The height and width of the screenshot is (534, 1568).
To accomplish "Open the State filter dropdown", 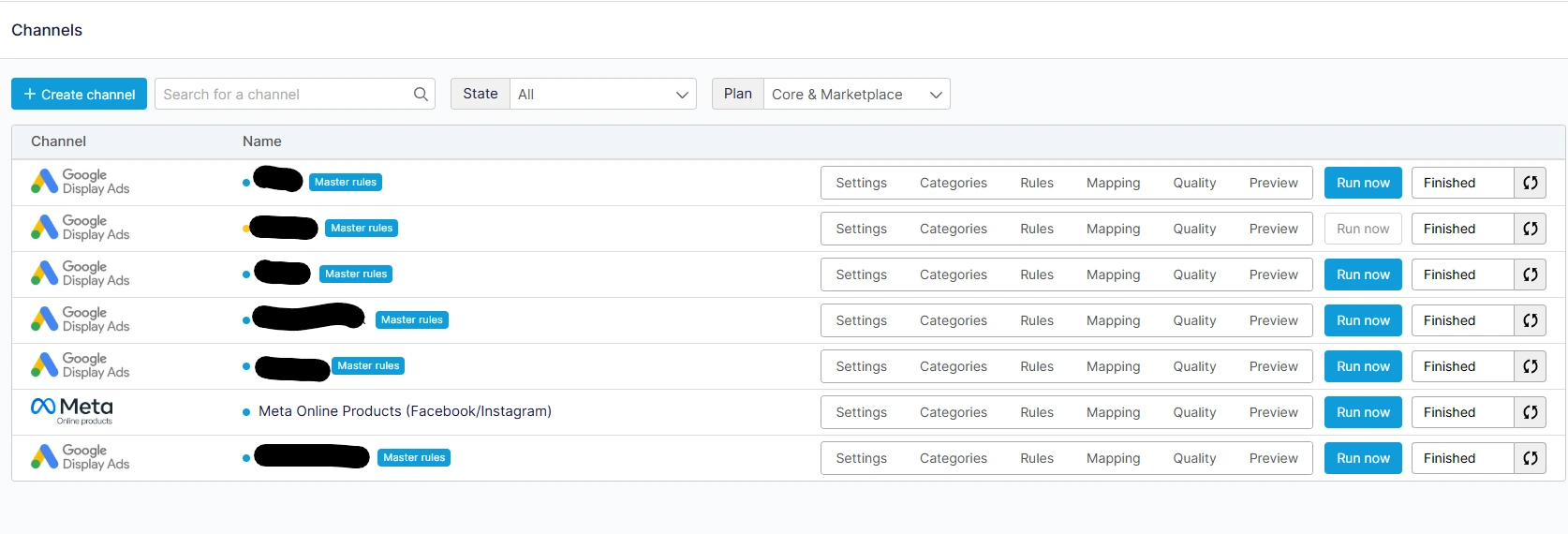I will [602, 94].
